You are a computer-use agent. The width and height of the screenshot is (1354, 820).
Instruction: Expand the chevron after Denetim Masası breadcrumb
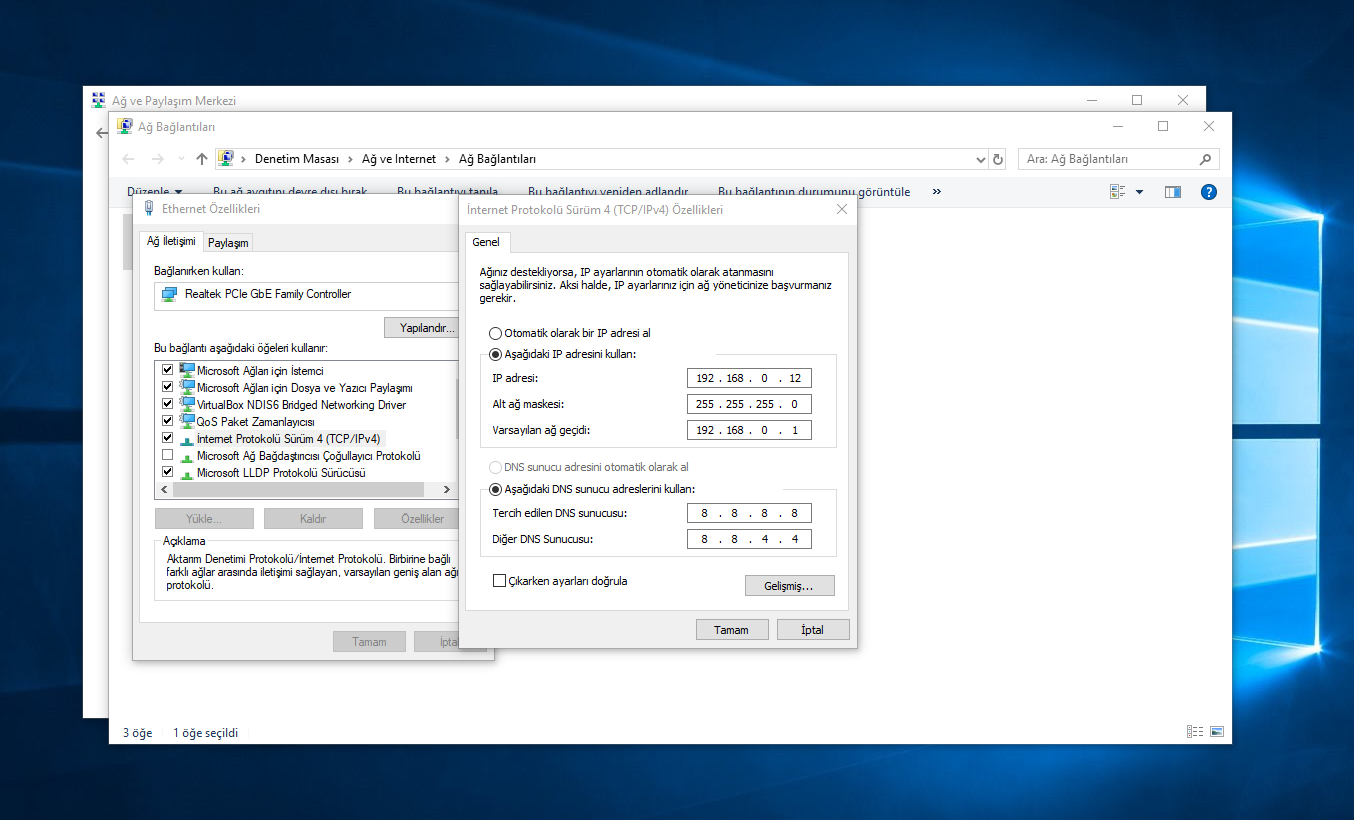pyautogui.click(x=350, y=159)
